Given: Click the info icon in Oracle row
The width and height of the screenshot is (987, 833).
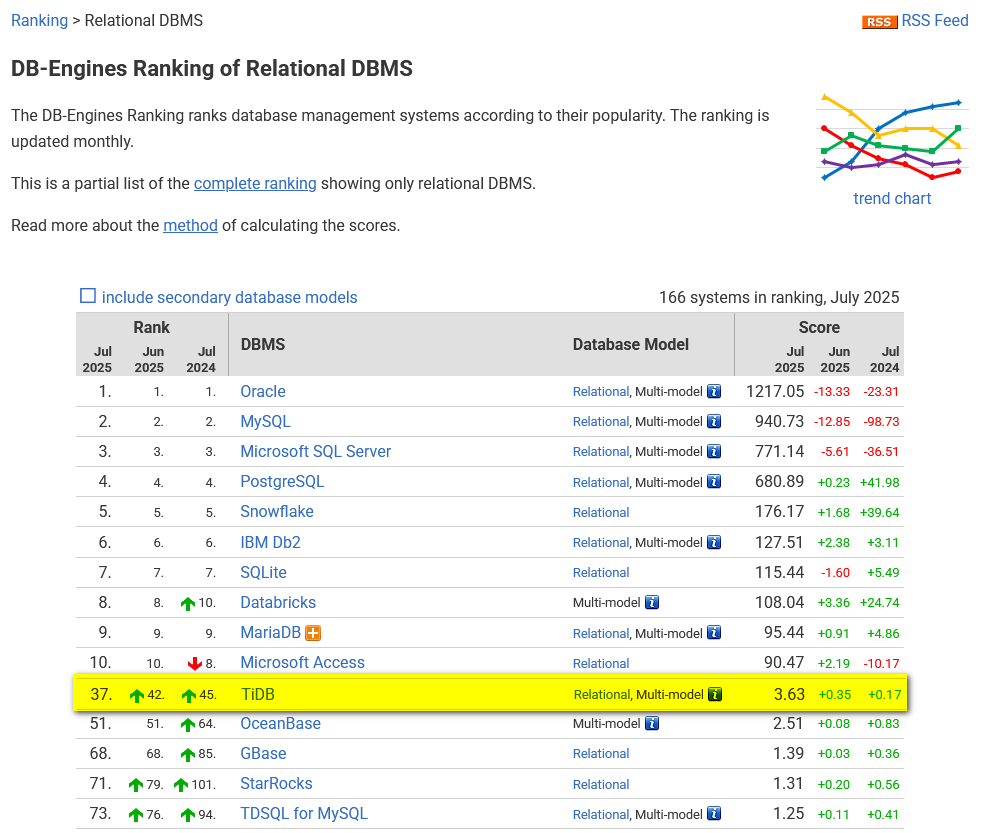Looking at the screenshot, I should (x=714, y=392).
